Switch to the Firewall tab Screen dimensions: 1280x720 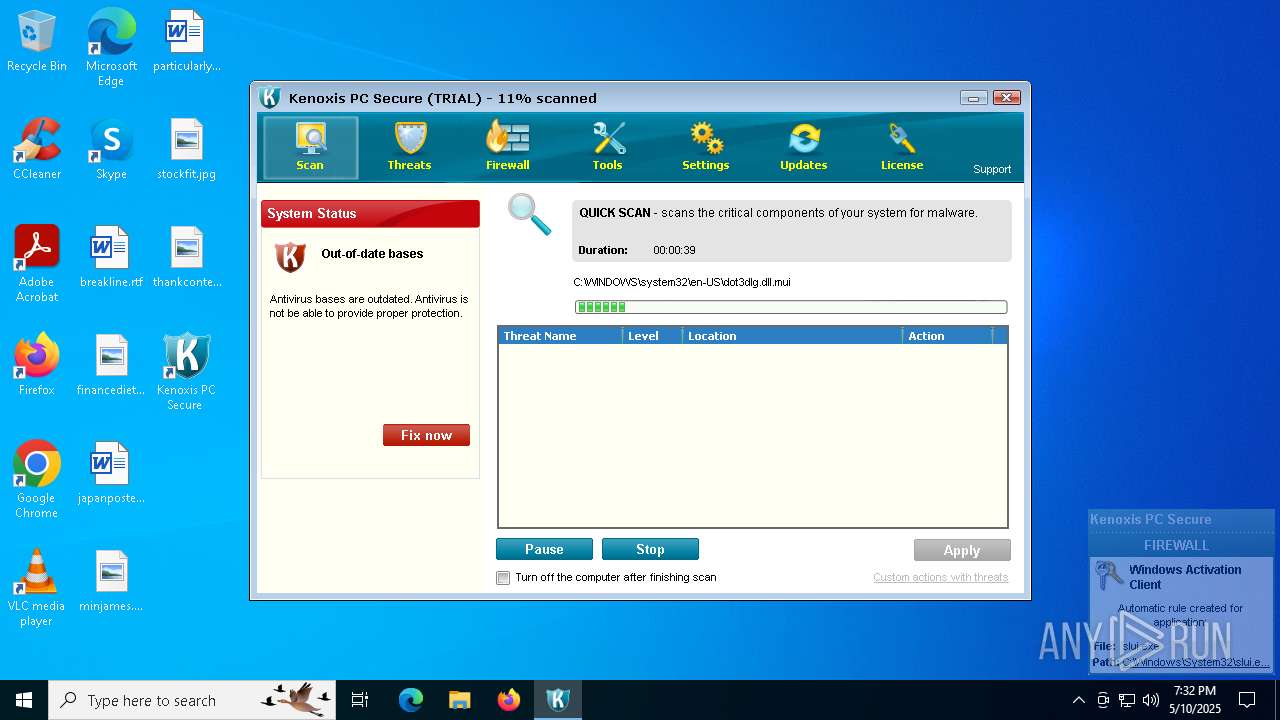[508, 148]
